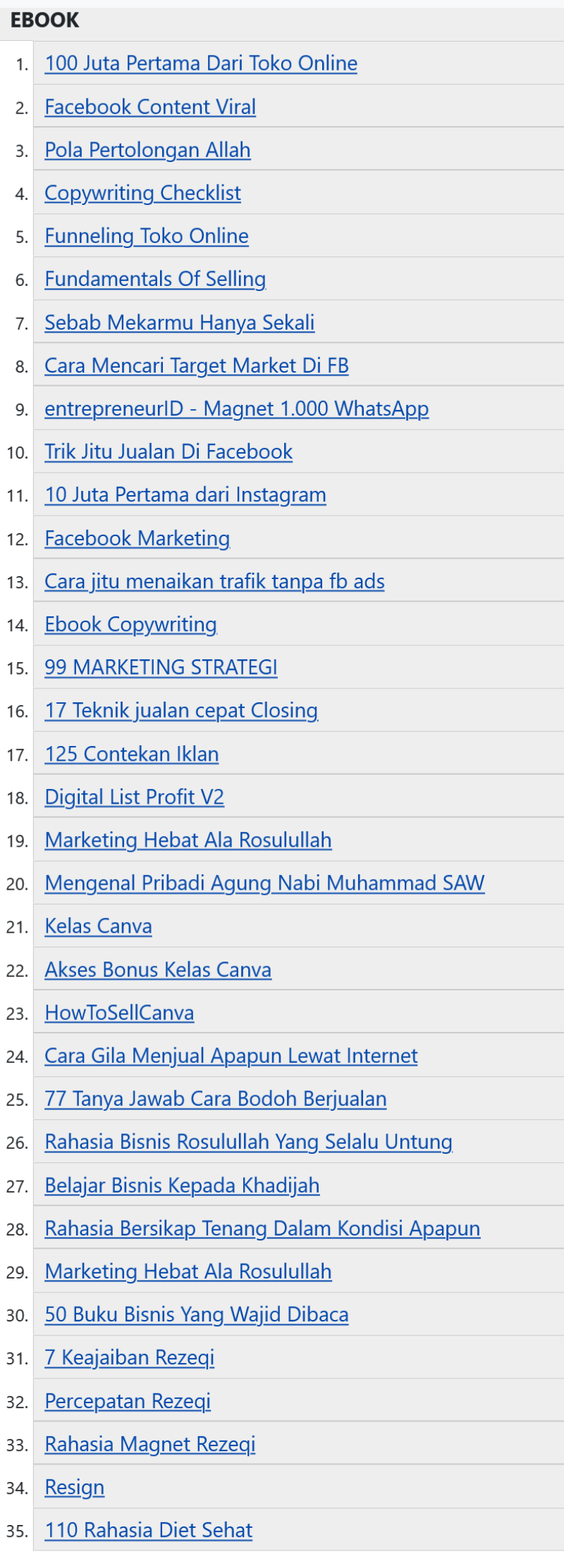564x1568 pixels.
Task: Open the Akses Bonus Kelas Canva link
Action: tap(158, 969)
